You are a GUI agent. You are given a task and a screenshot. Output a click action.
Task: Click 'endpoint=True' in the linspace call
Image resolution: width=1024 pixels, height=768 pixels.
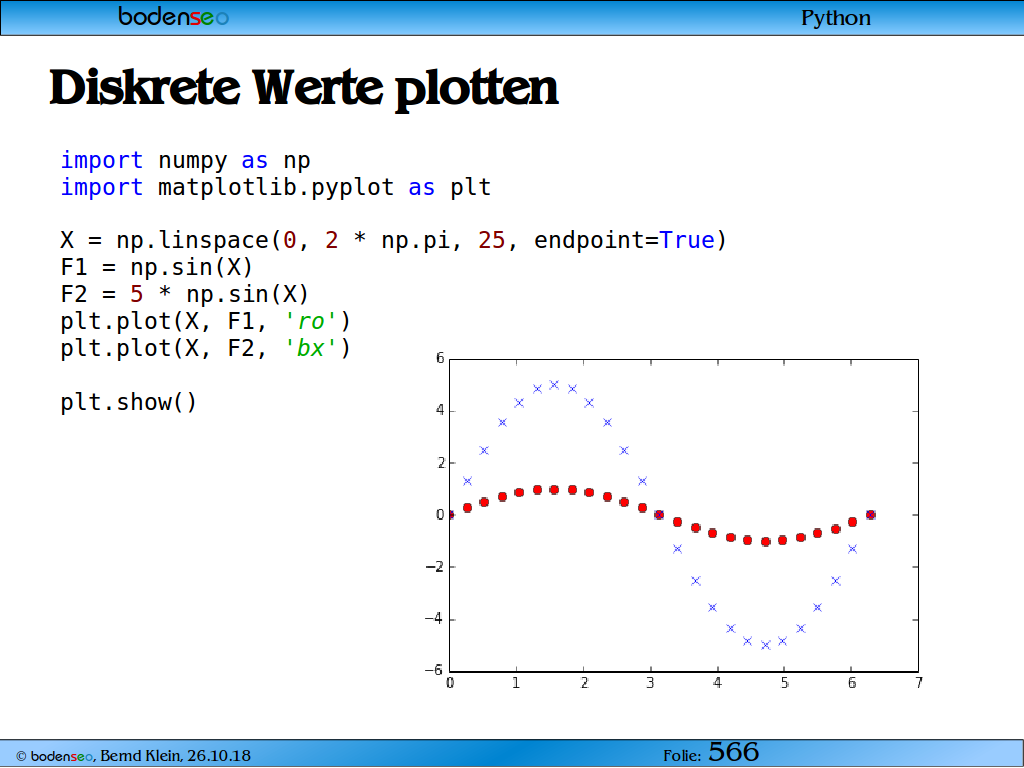point(624,241)
